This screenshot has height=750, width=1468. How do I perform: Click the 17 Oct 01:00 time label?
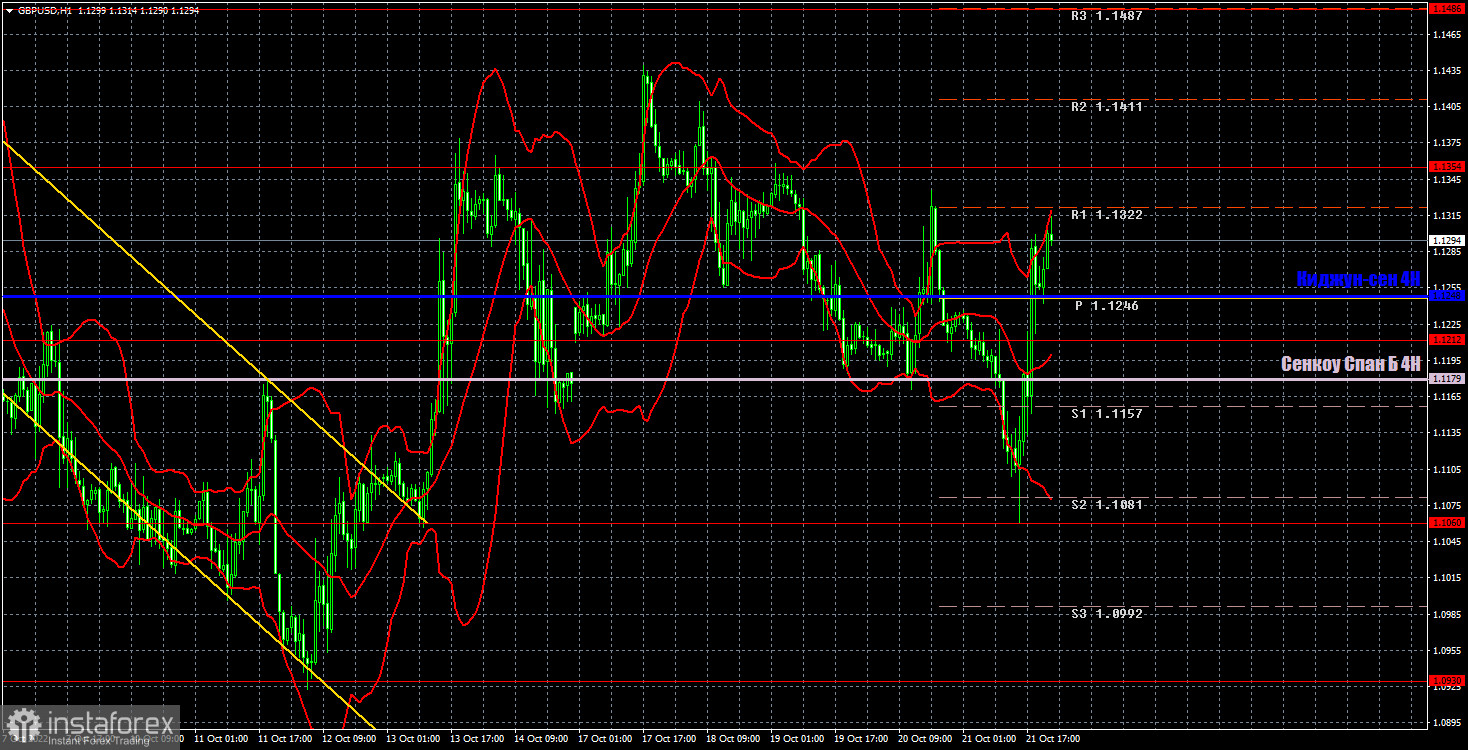click(x=605, y=740)
